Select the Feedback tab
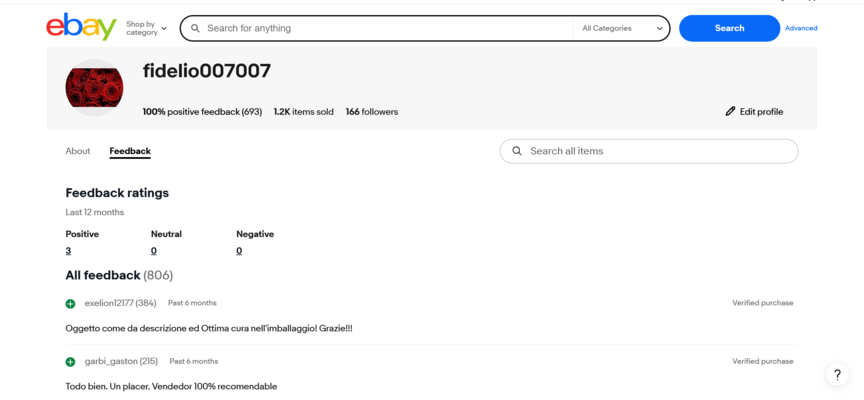 [x=130, y=151]
